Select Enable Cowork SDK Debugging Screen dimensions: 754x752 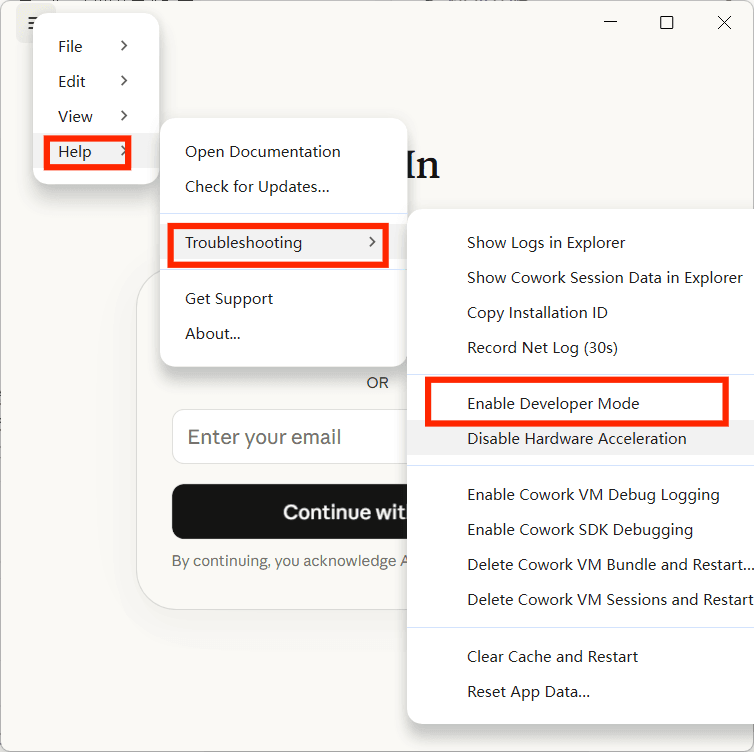point(580,529)
